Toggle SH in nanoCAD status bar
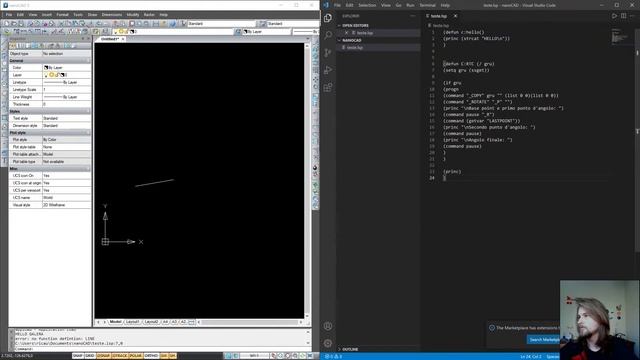Image resolution: width=640 pixels, height=360 pixels. click(172, 356)
